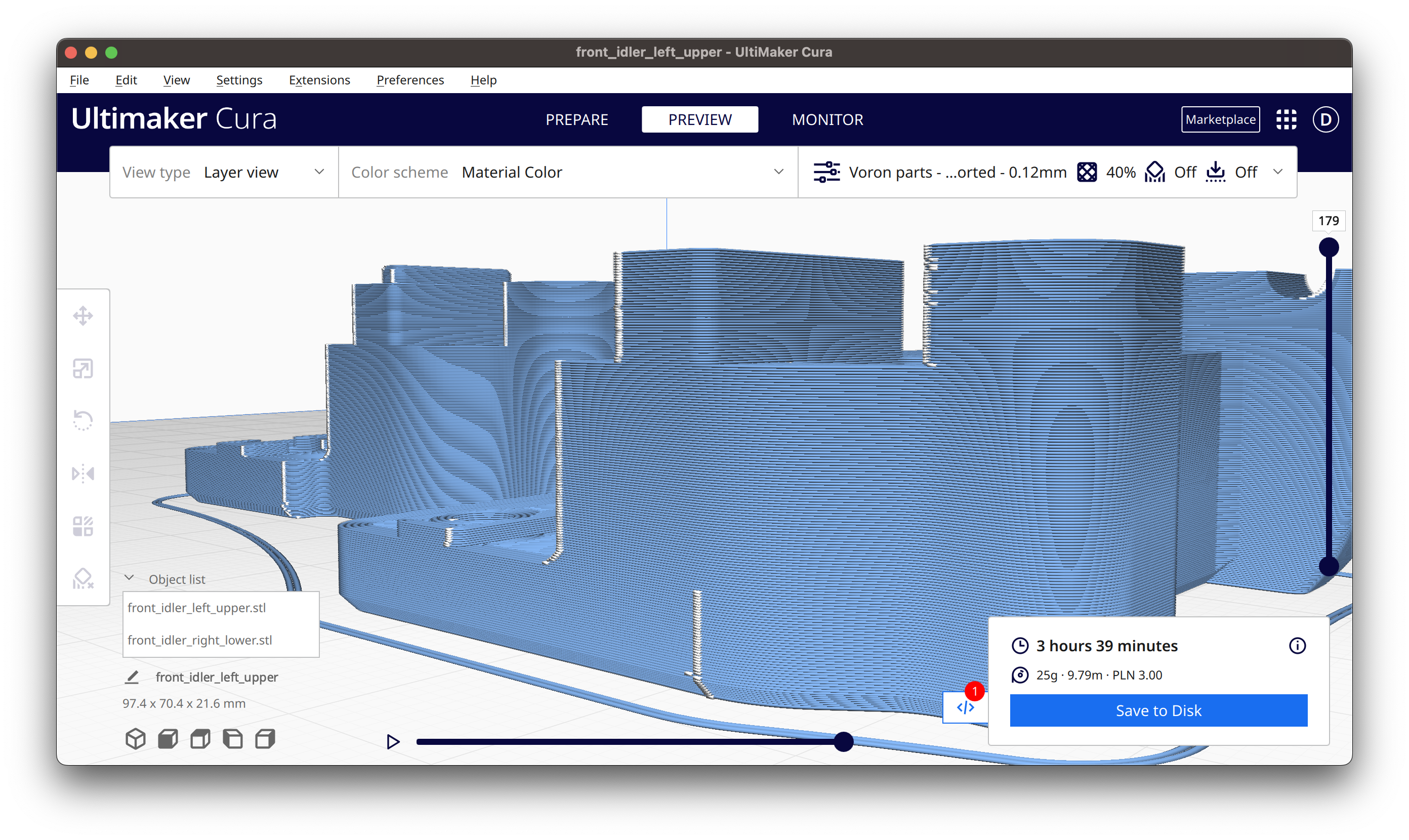
Task: Select the Scale tool
Action: [84, 368]
